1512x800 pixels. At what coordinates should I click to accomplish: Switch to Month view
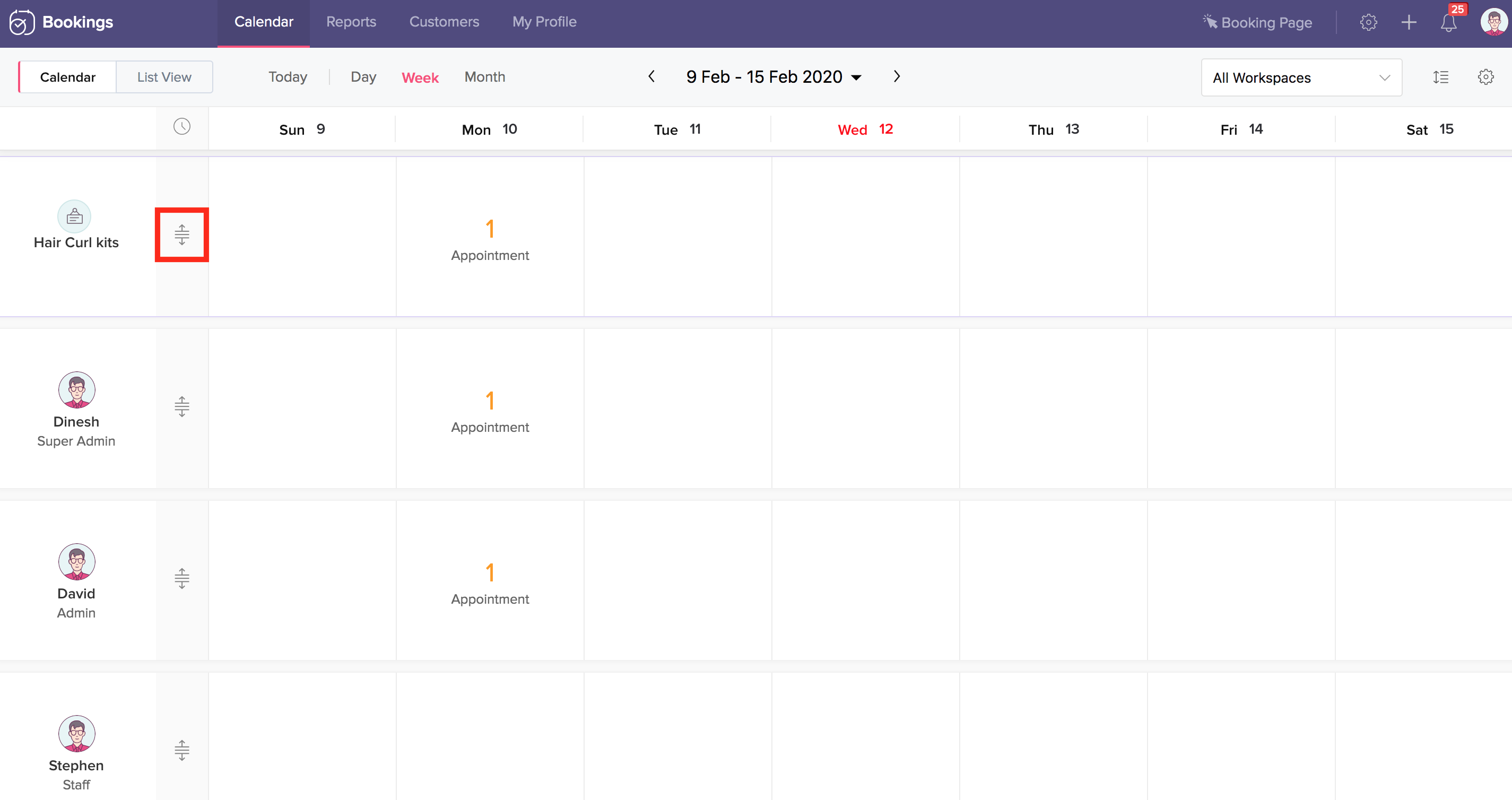(x=484, y=77)
